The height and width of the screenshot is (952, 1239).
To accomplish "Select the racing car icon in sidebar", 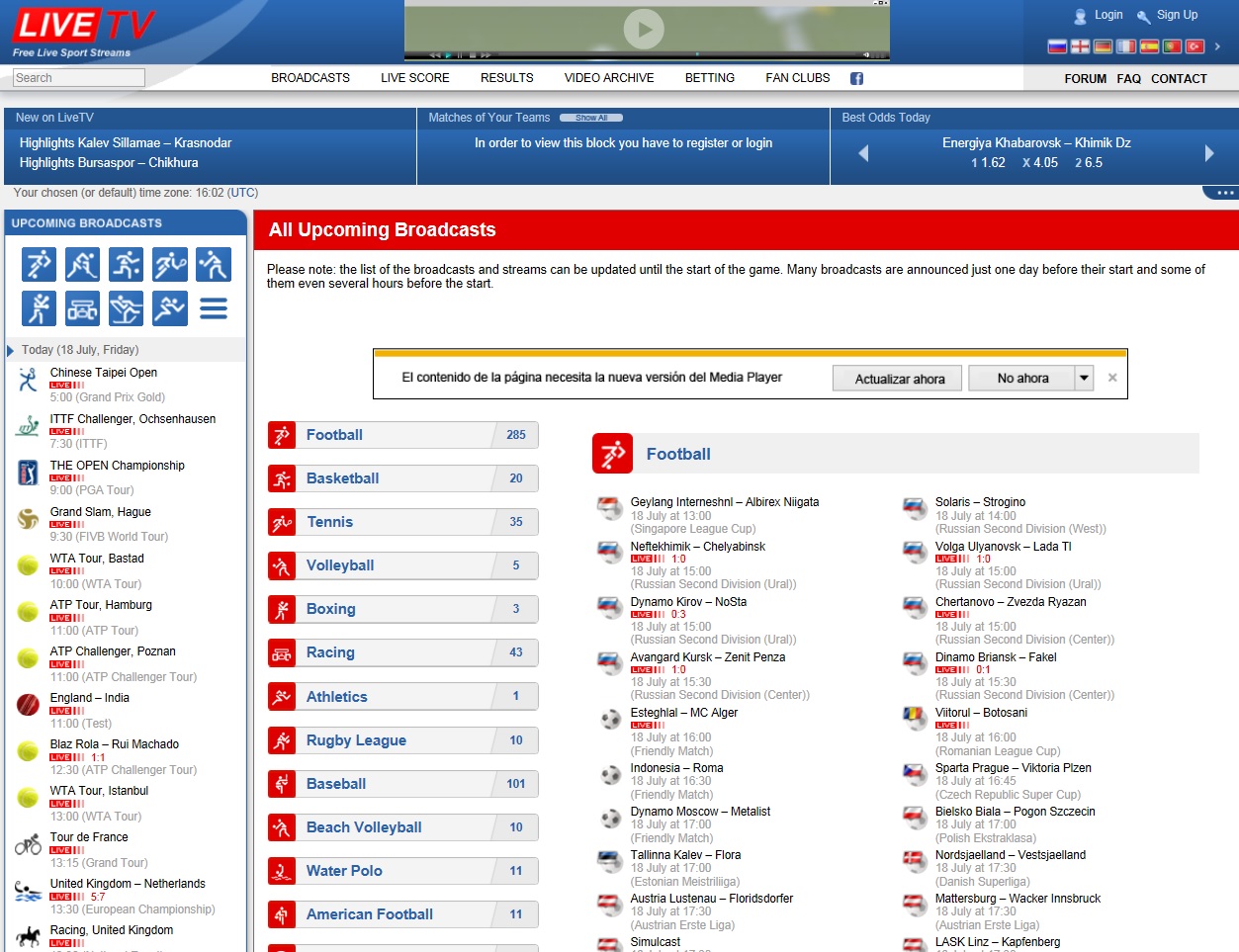I will click(x=82, y=308).
